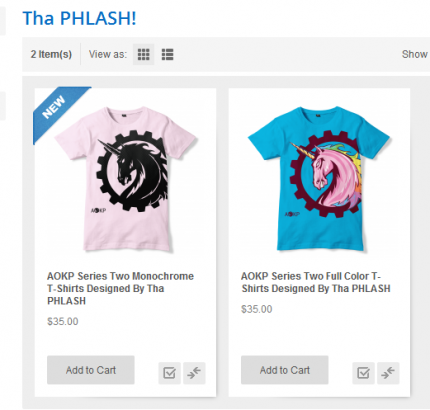Screen dimensions: 430x410
Task: Compare the Monochrome T-shirt icon
Action: tap(194, 373)
